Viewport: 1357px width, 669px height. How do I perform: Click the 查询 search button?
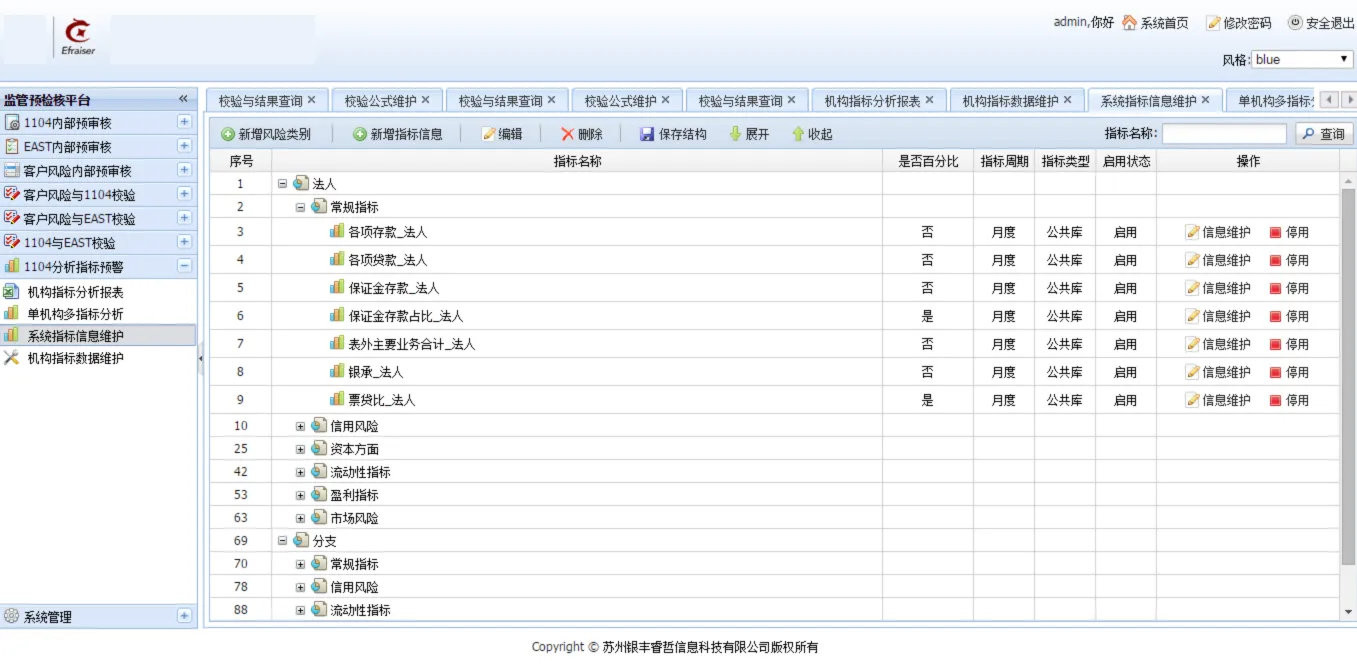click(1323, 134)
